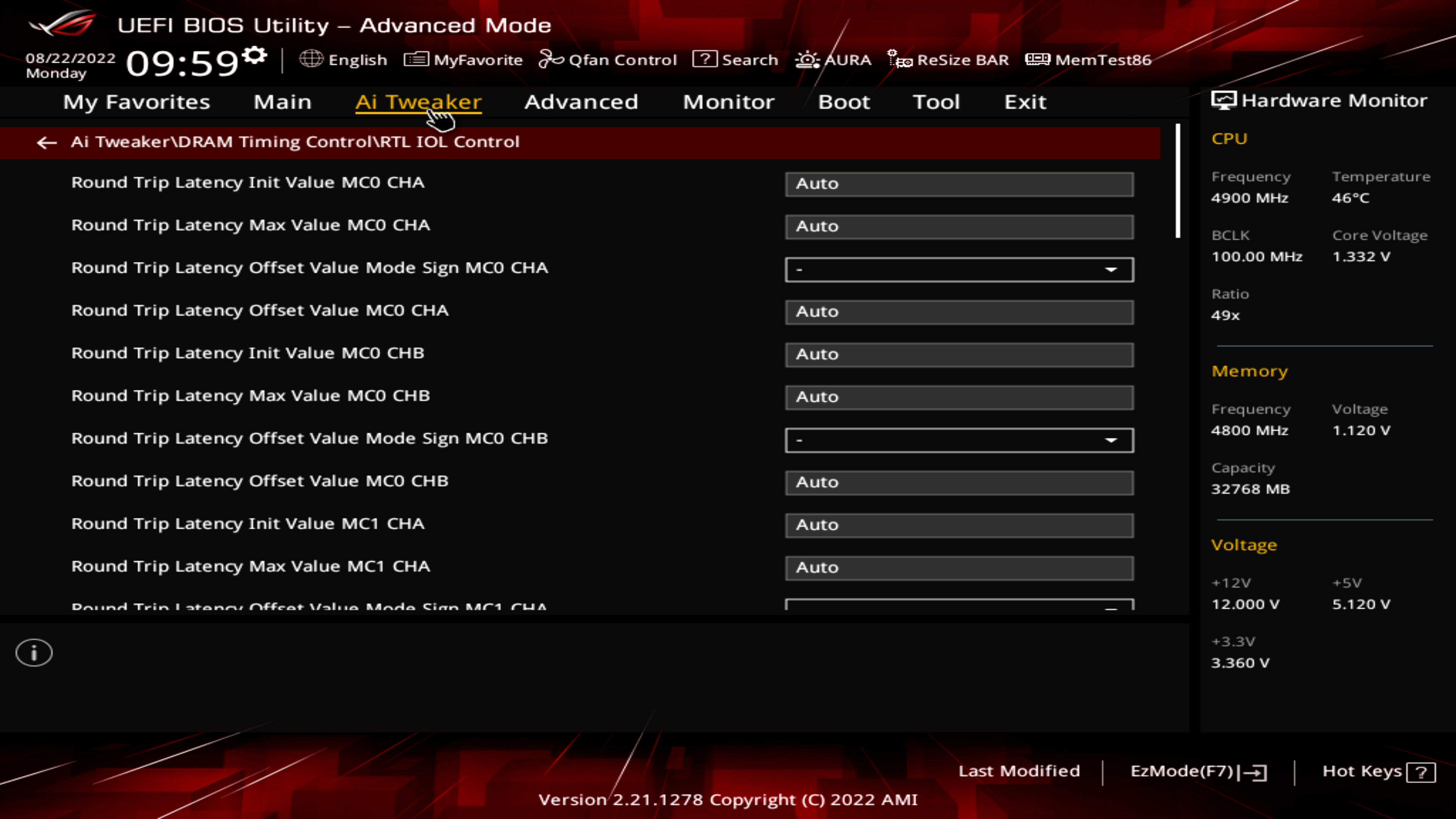This screenshot has width=1456, height=819.
Task: Click the Last Modified button
Action: [1019, 771]
